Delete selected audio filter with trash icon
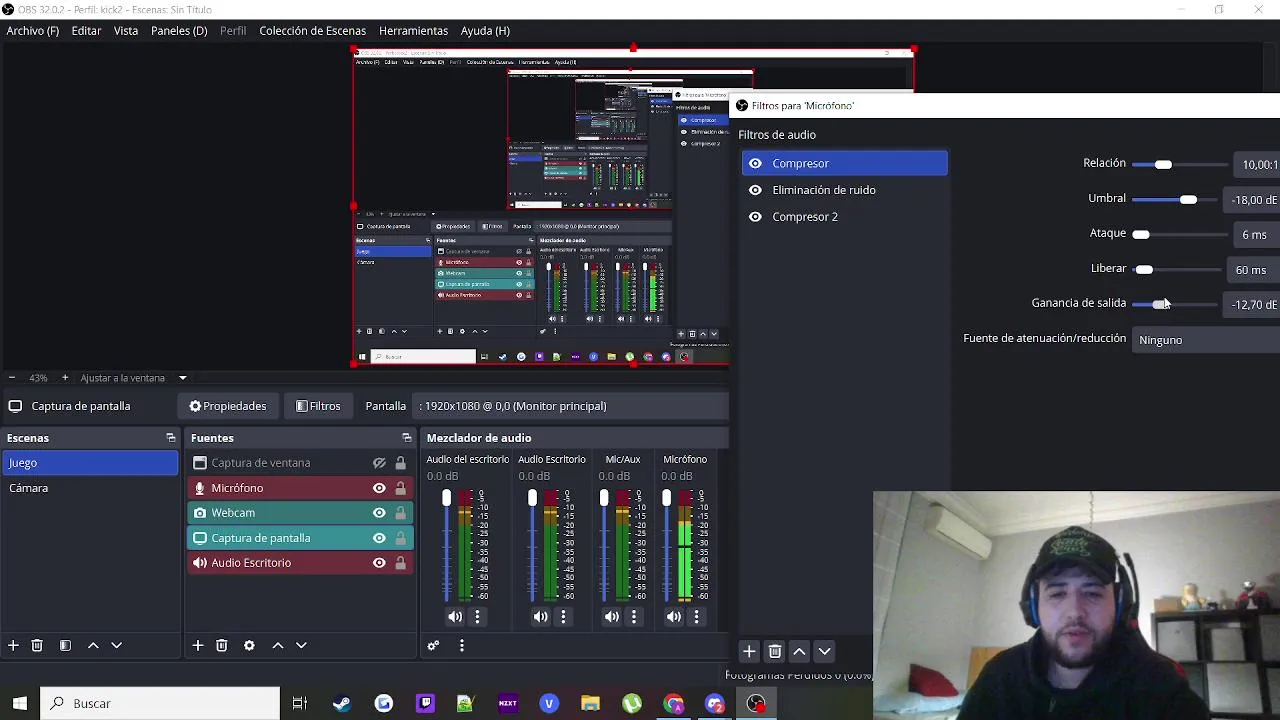This screenshot has width=1280, height=720. tap(775, 651)
